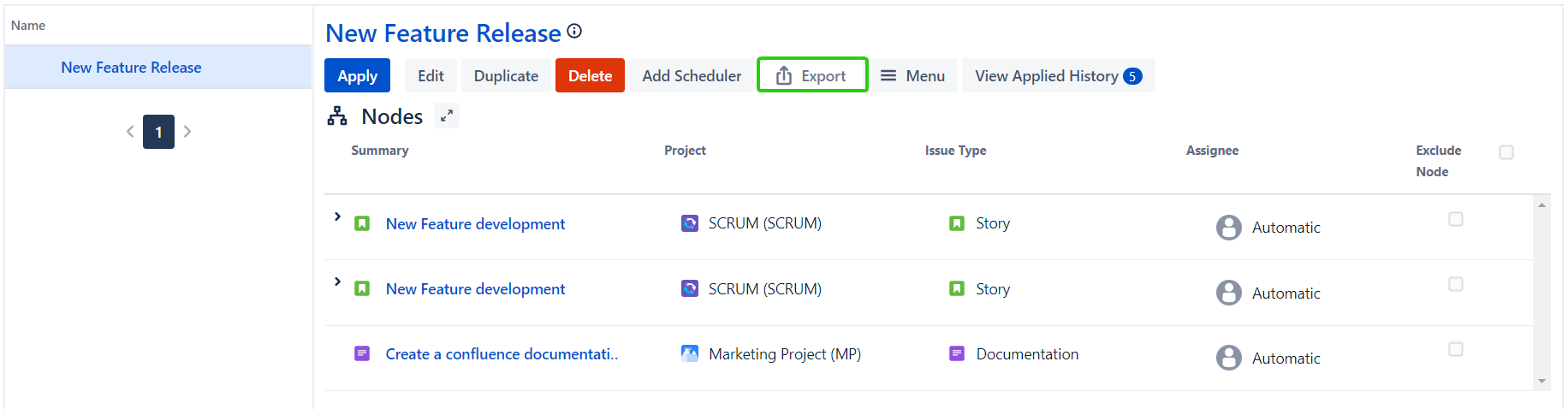Click the Automatic assignee avatar in Documentation row
Screen dimensions: 1568x409
point(1228,358)
